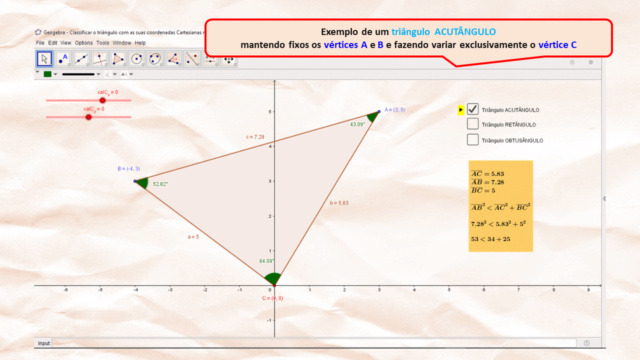Select the Move arrow tool

click(44, 59)
